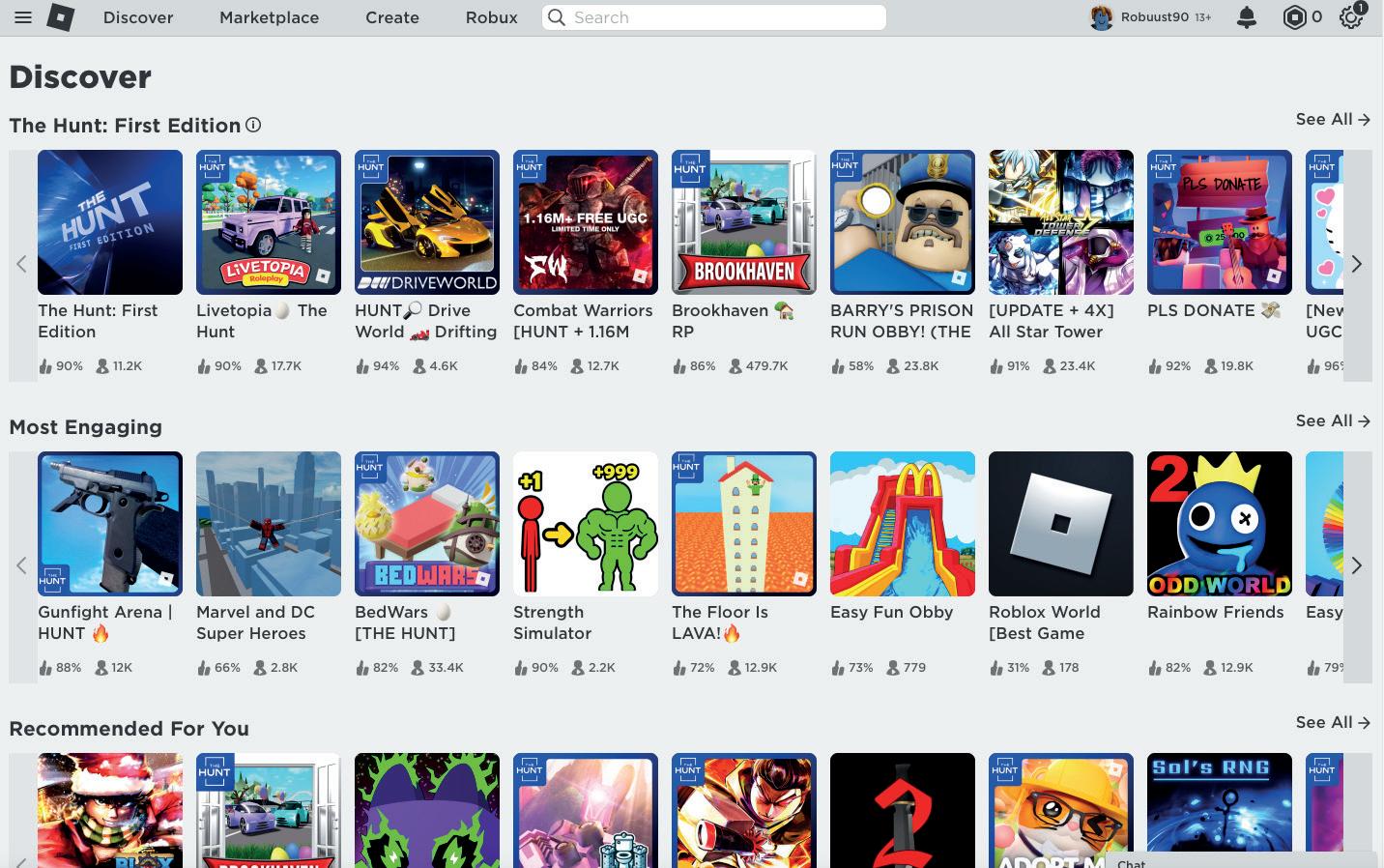Click the 'HUNT Drive World Drifting' title
The image size is (1384, 868).
click(426, 321)
